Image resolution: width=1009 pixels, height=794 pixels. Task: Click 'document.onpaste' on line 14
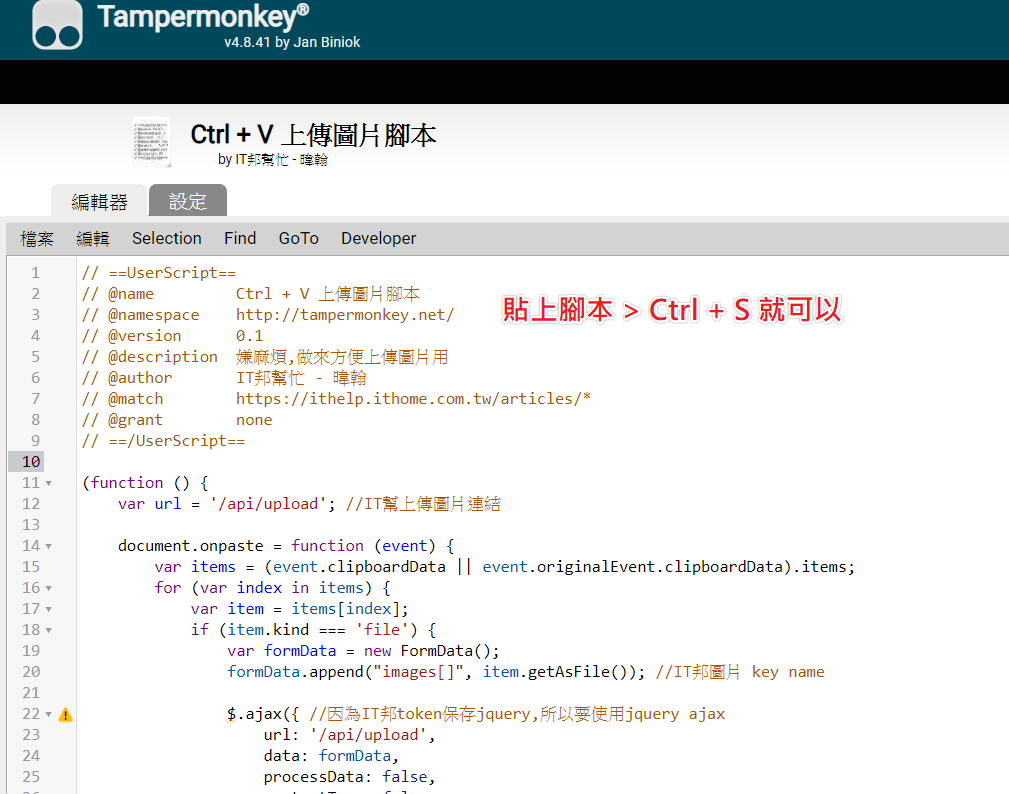click(190, 546)
